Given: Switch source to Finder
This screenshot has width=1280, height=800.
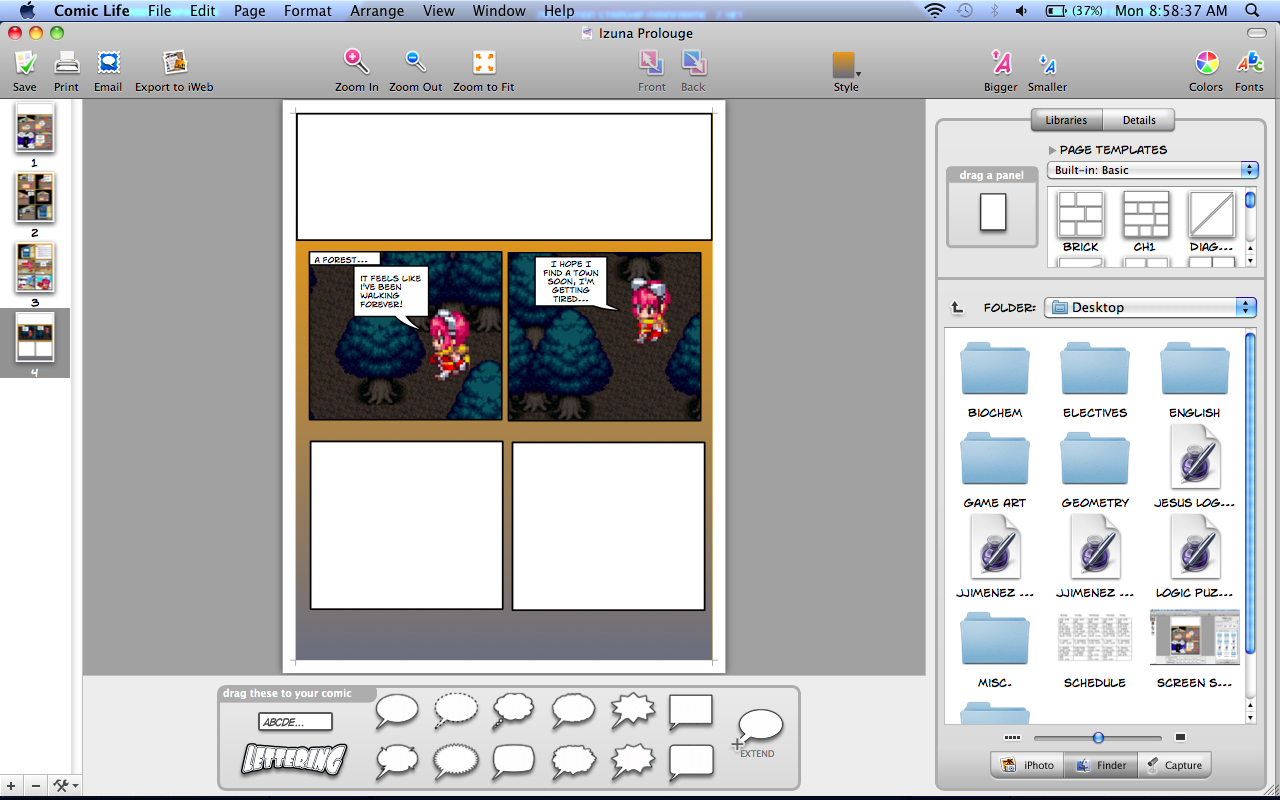Looking at the screenshot, I should tap(1100, 765).
